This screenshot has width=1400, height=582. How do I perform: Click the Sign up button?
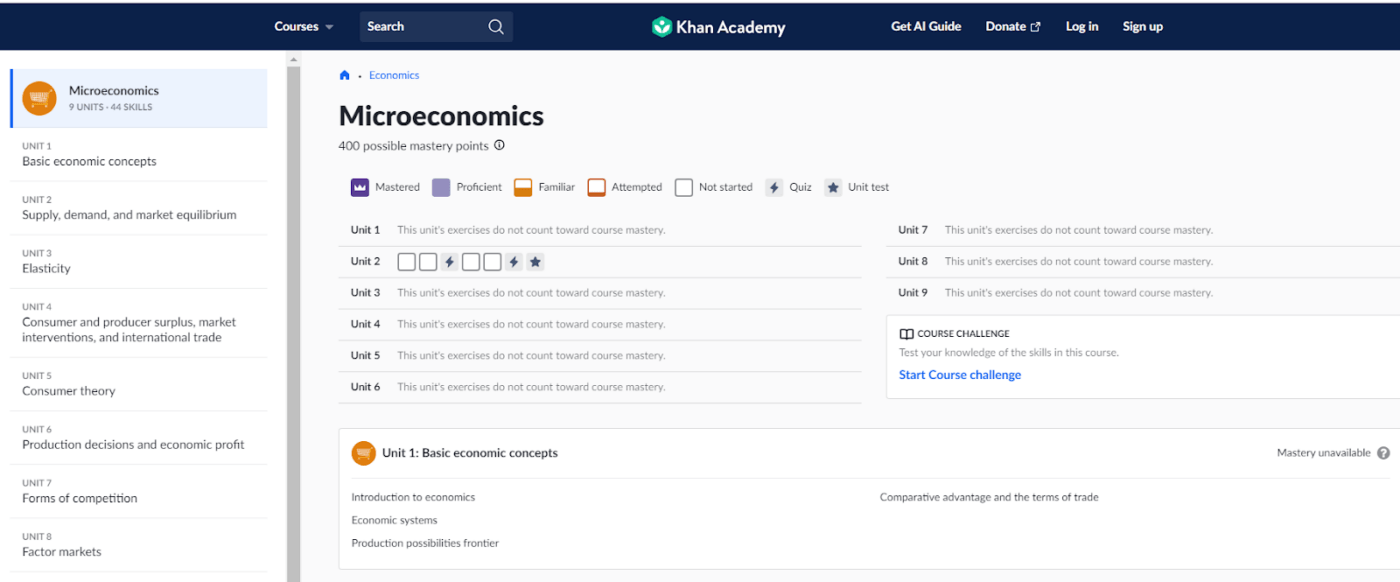(x=1142, y=26)
